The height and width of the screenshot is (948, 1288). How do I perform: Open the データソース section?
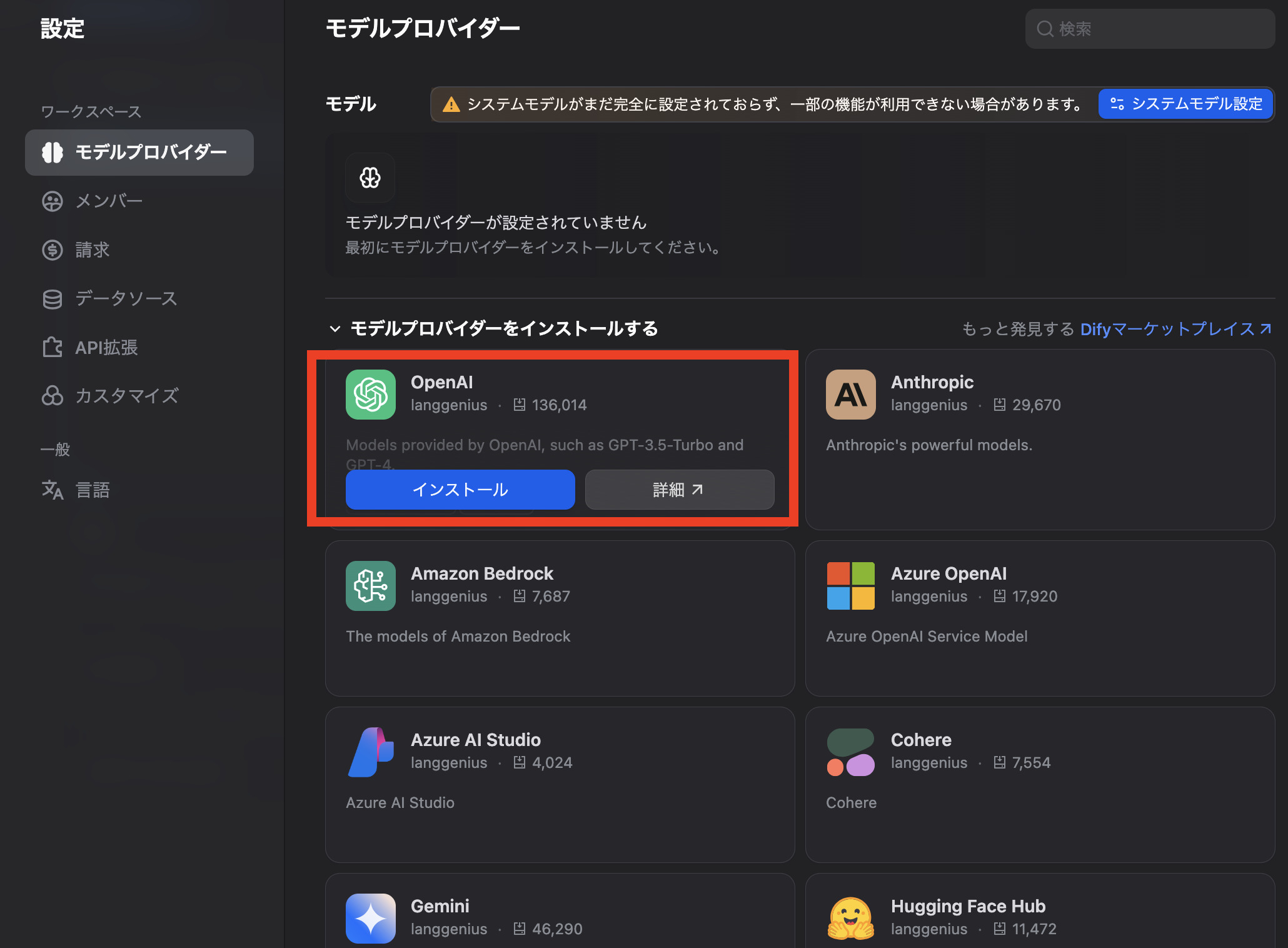point(139,298)
